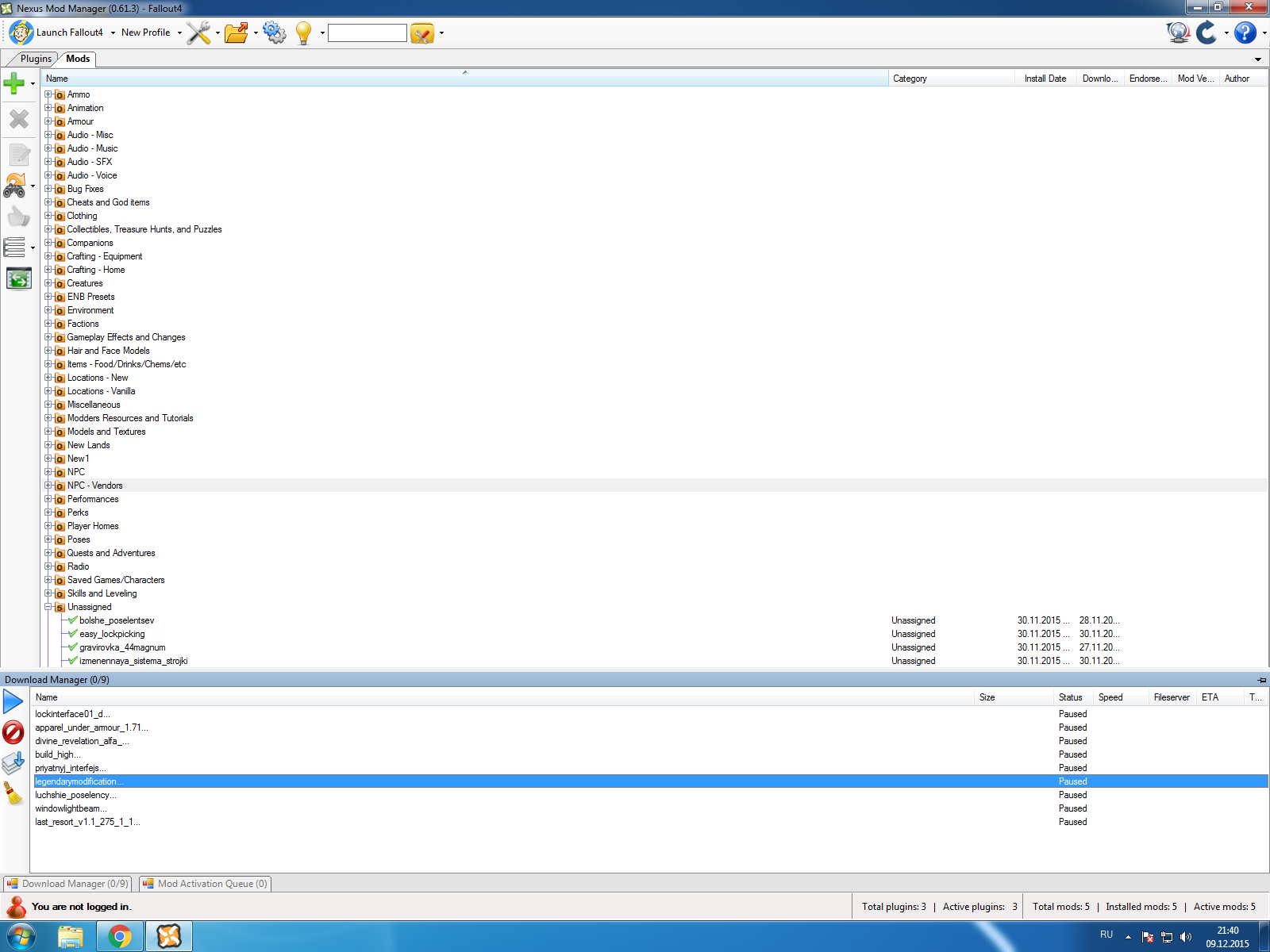Endorse mod with thumbs-up icon

point(18,217)
